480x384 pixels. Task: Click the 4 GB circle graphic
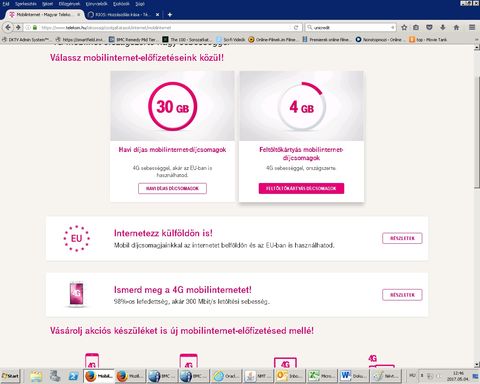(302, 106)
